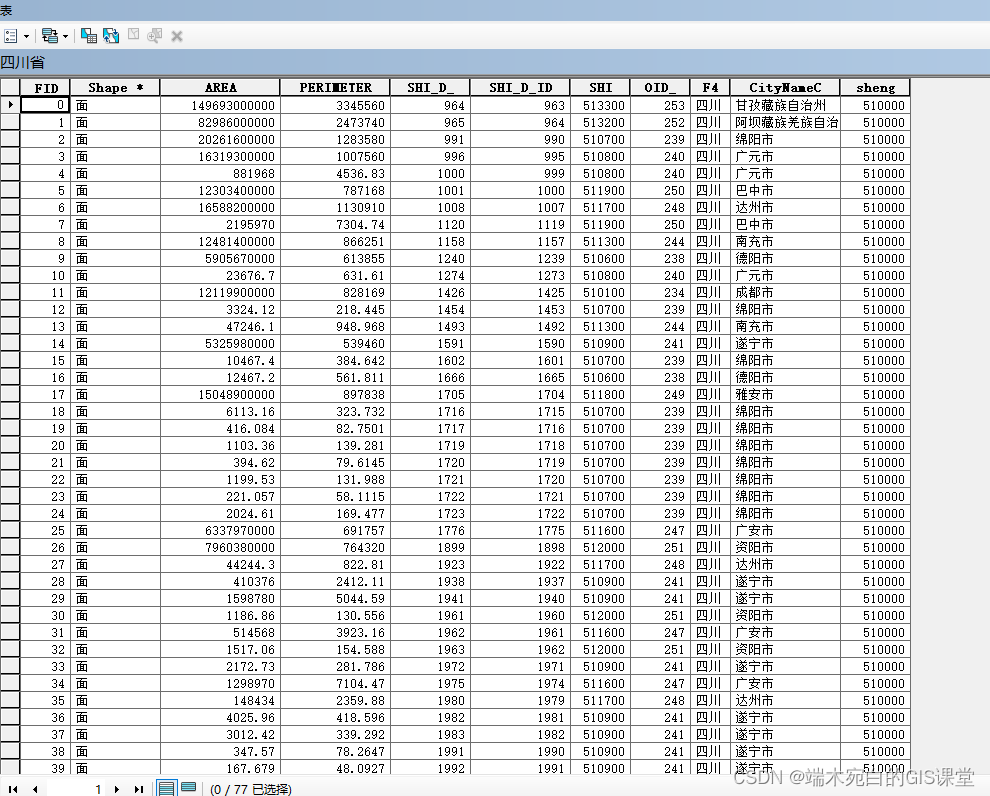The image size is (990, 796).
Task: Click Switch Selection icon
Action: click(111, 36)
